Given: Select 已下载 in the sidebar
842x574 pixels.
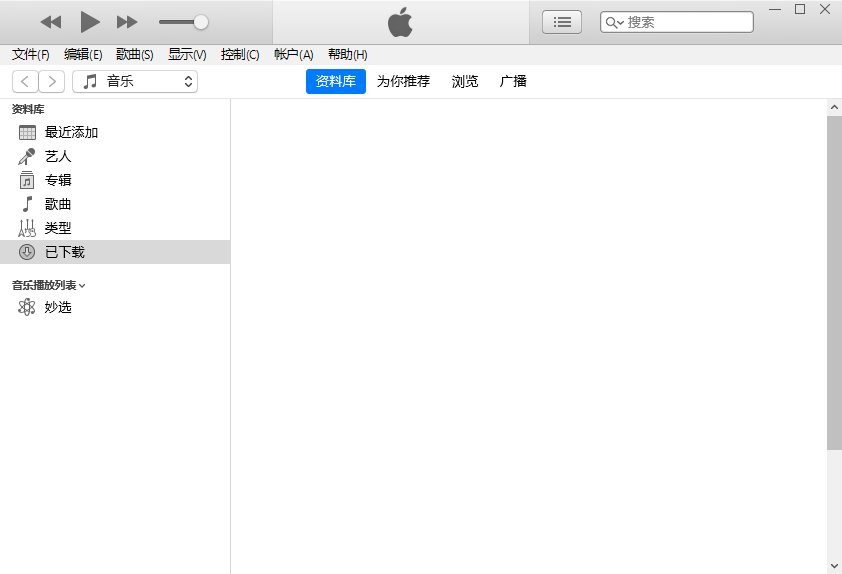Looking at the screenshot, I should pos(115,252).
